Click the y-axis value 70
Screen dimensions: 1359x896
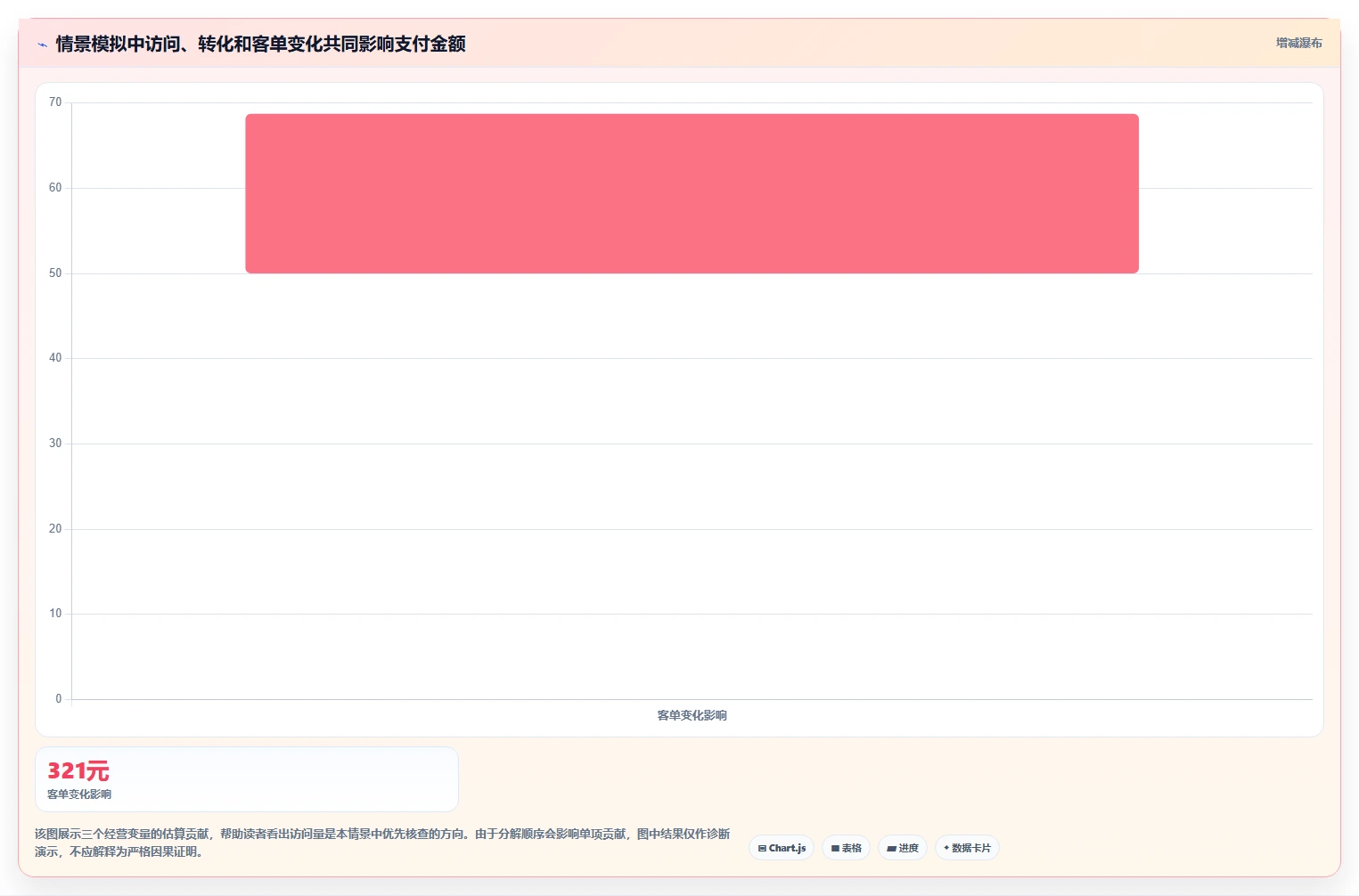[x=55, y=102]
